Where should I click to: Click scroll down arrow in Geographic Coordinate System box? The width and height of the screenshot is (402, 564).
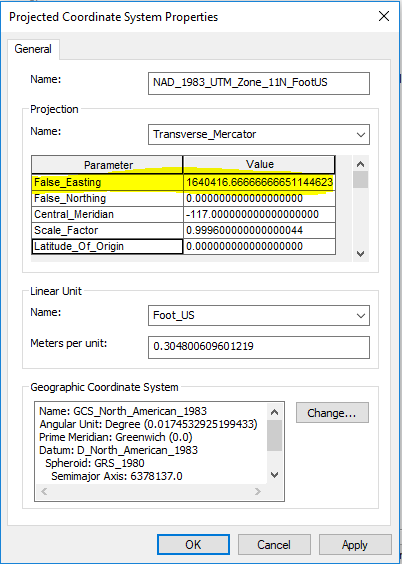pyautogui.click(x=274, y=475)
